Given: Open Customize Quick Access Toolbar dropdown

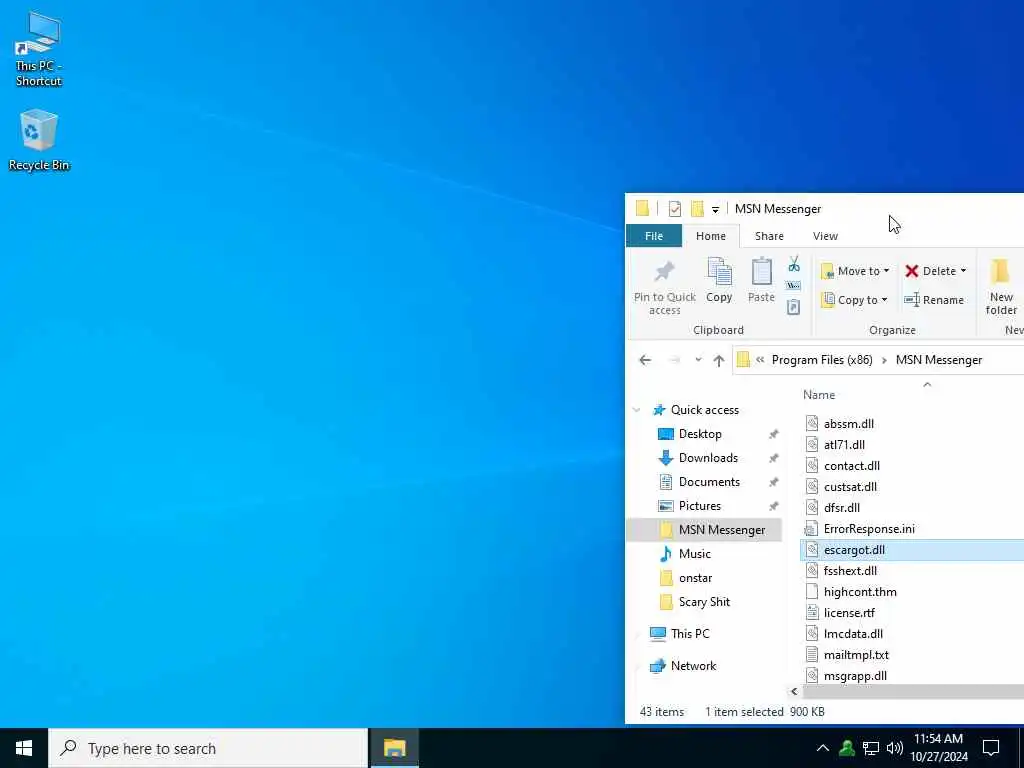Looking at the screenshot, I should [715, 210].
